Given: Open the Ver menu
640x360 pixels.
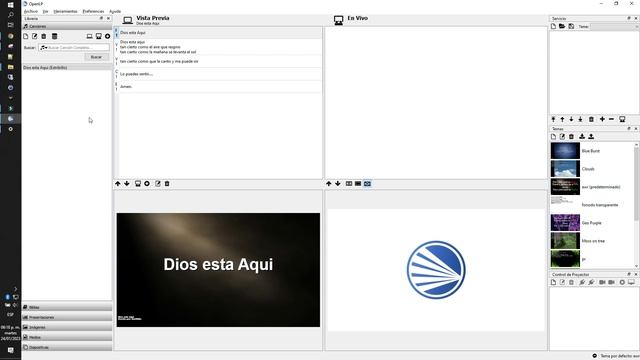Looking at the screenshot, I should coord(45,11).
